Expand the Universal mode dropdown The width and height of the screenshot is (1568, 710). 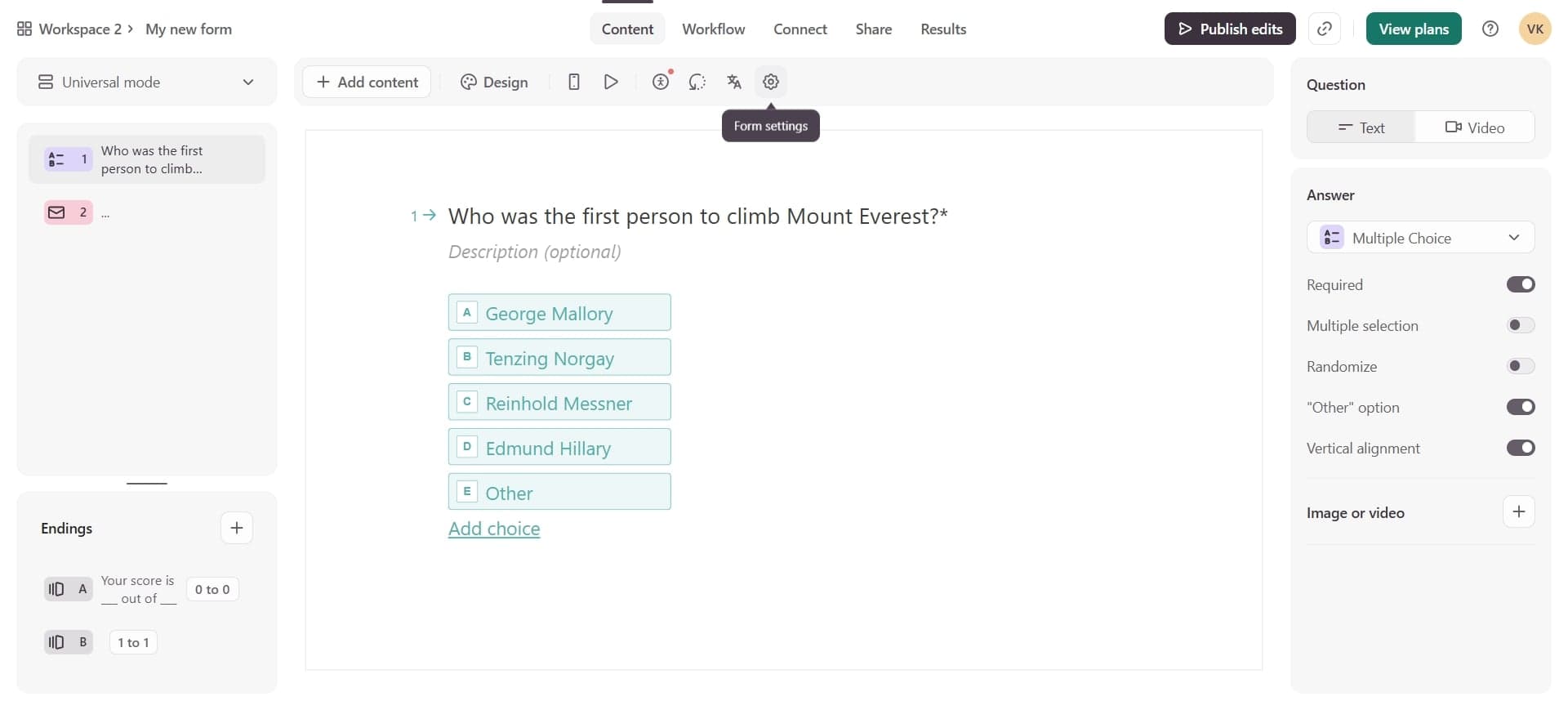[x=147, y=82]
